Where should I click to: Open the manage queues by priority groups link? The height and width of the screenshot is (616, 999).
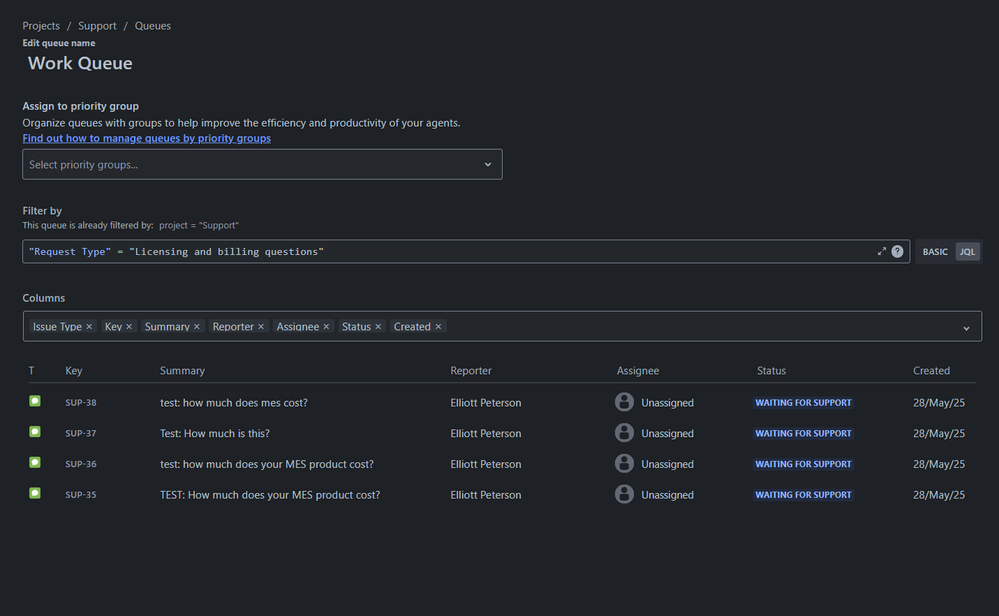pos(146,138)
